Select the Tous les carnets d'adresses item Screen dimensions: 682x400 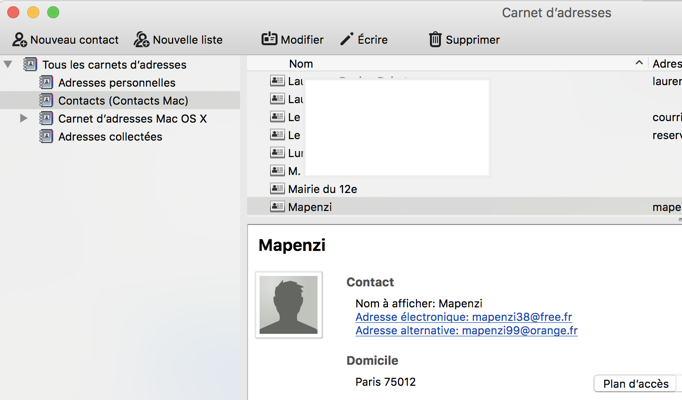(114, 65)
